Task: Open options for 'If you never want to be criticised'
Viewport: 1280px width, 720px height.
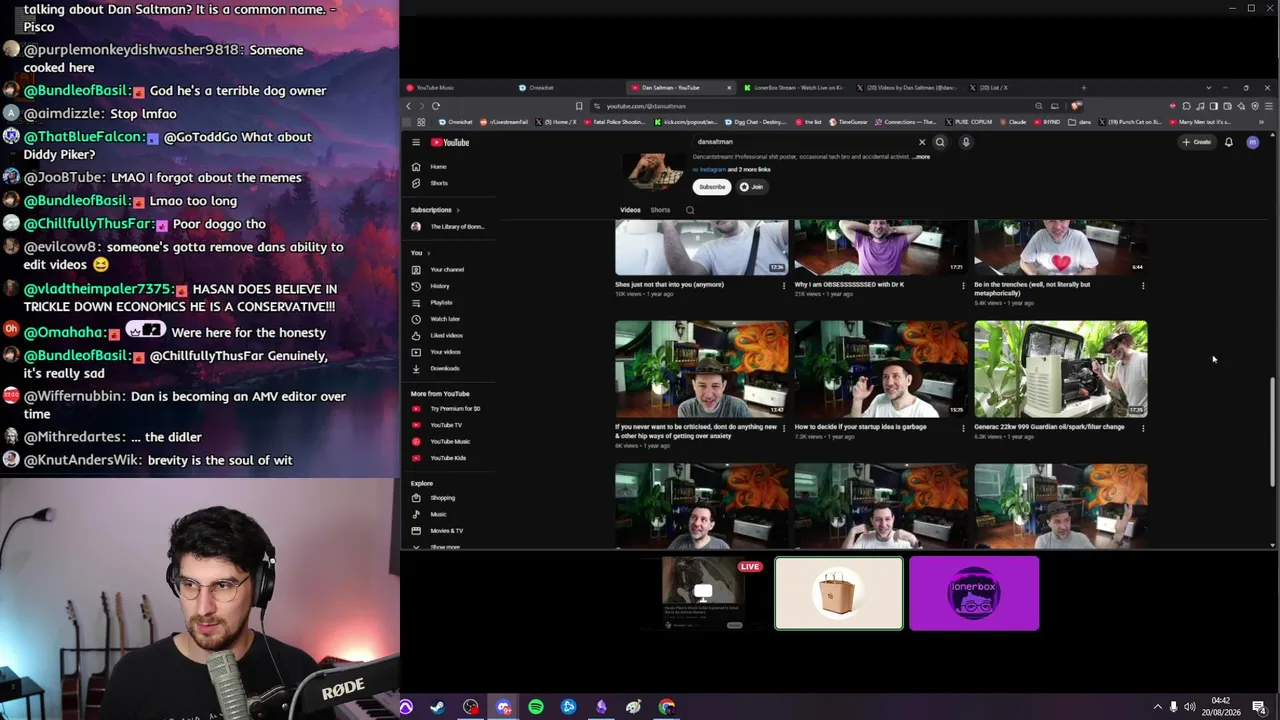Action: (783, 428)
